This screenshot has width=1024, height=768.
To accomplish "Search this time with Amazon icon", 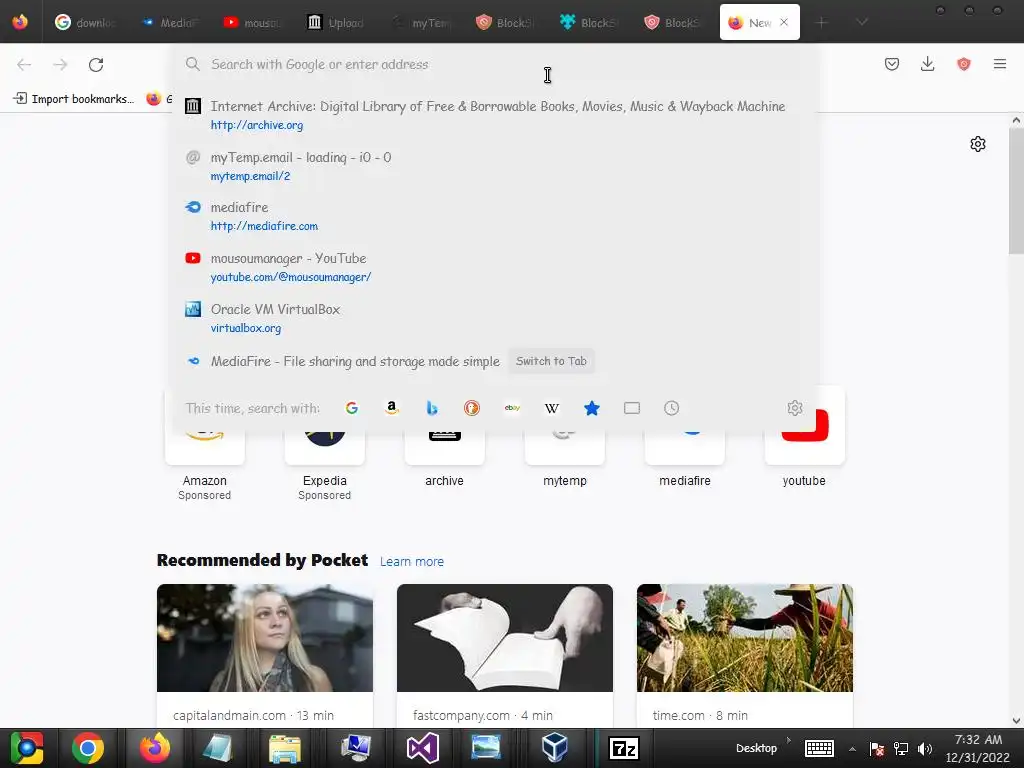I will (x=391, y=408).
